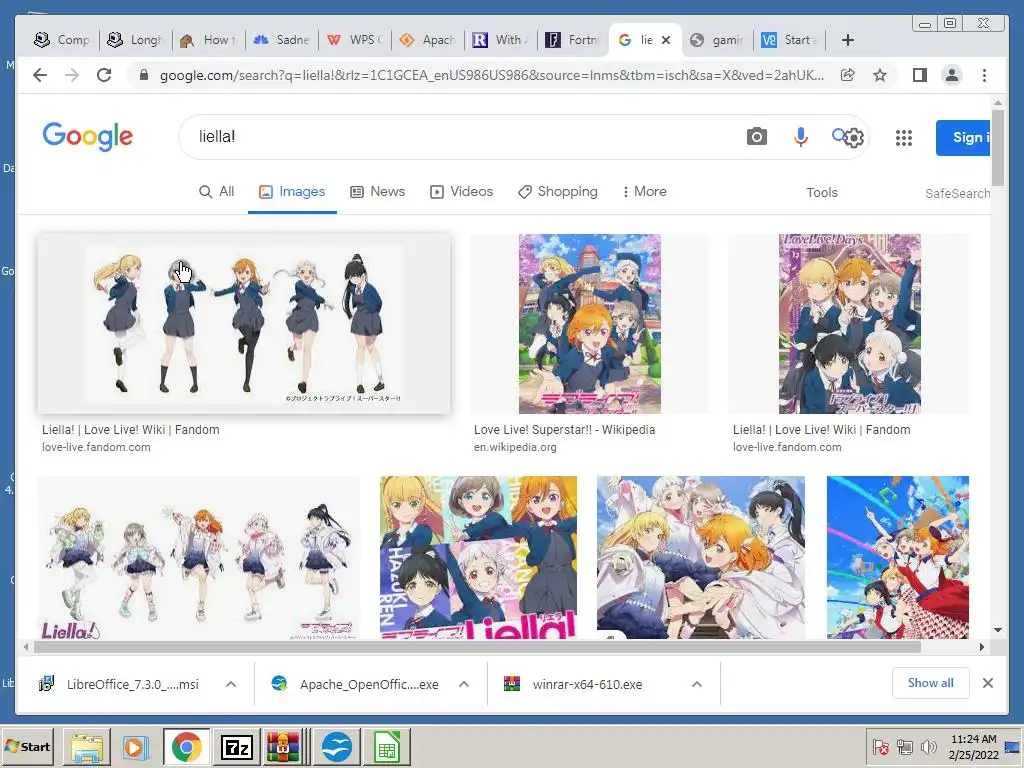Click the Google logo

88,136
